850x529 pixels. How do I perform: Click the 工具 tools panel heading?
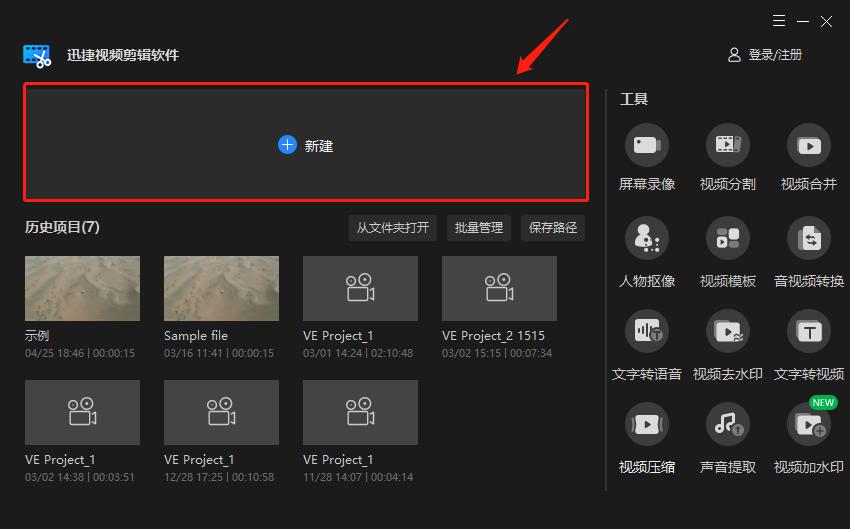(634, 99)
